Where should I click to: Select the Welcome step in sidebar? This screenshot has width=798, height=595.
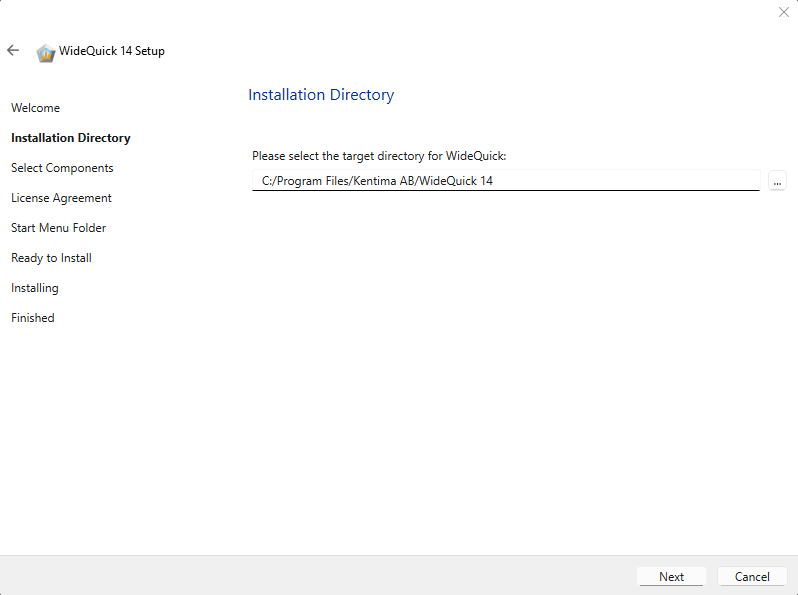(x=36, y=108)
